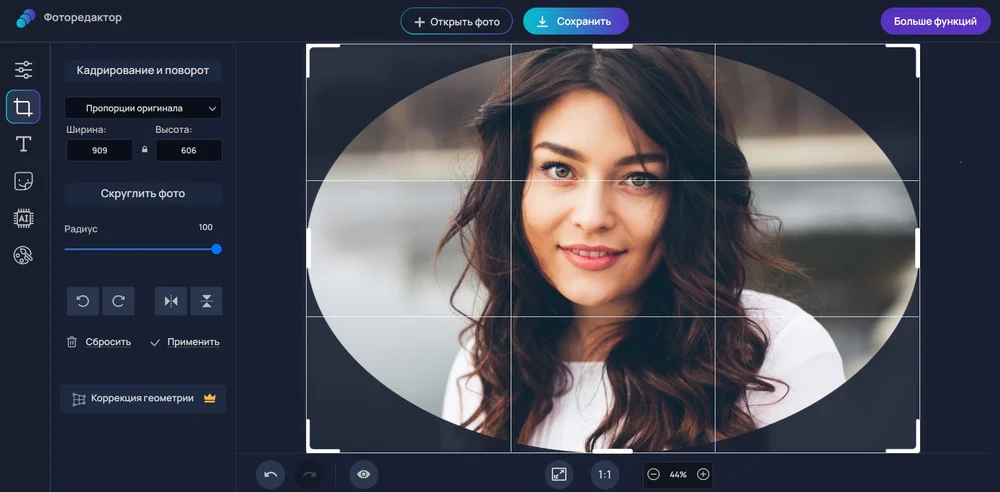Open the Stickers panel
This screenshot has height=492, width=1000.
(x=24, y=181)
